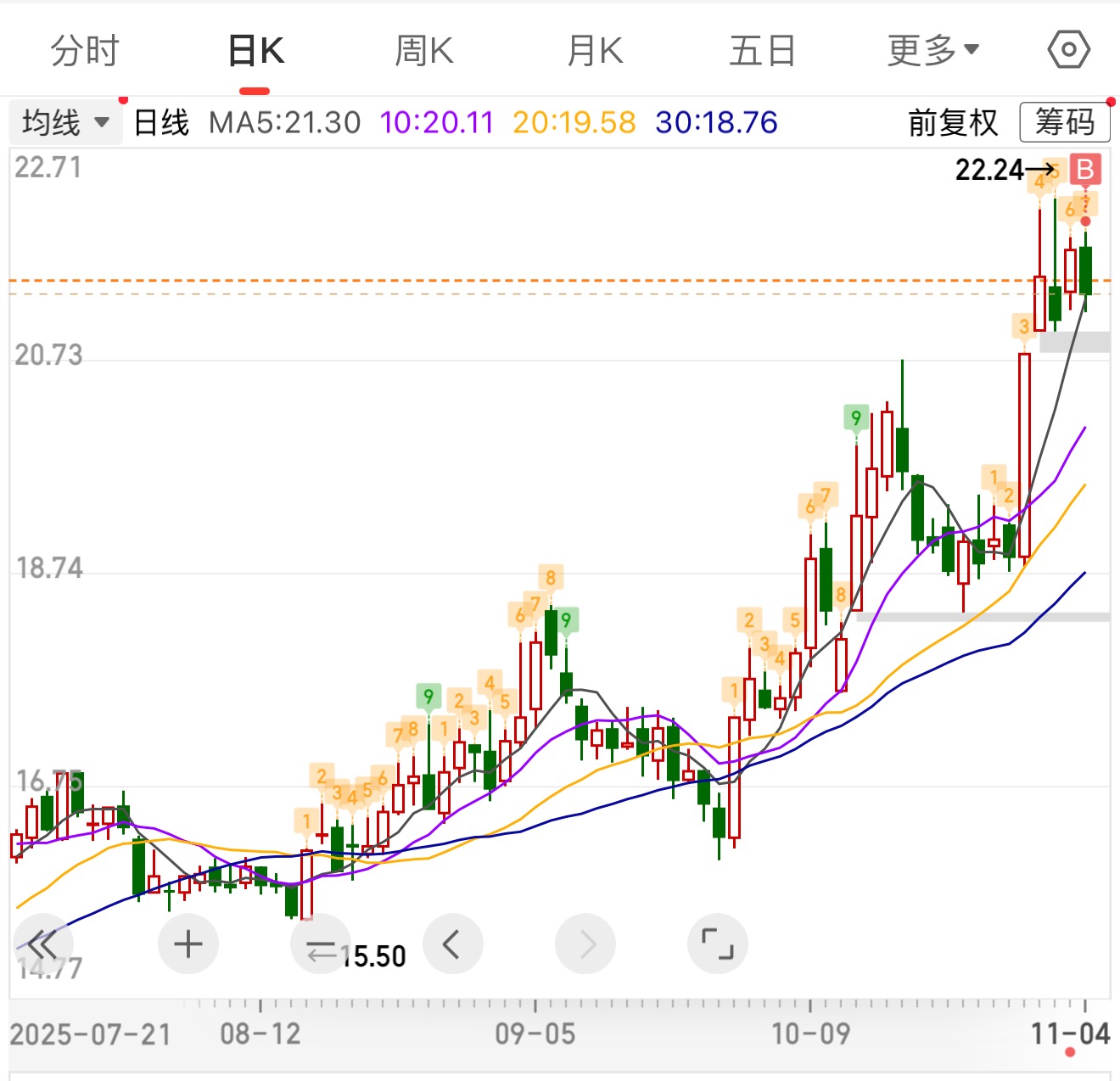Switch to the 周K tab

(x=424, y=51)
